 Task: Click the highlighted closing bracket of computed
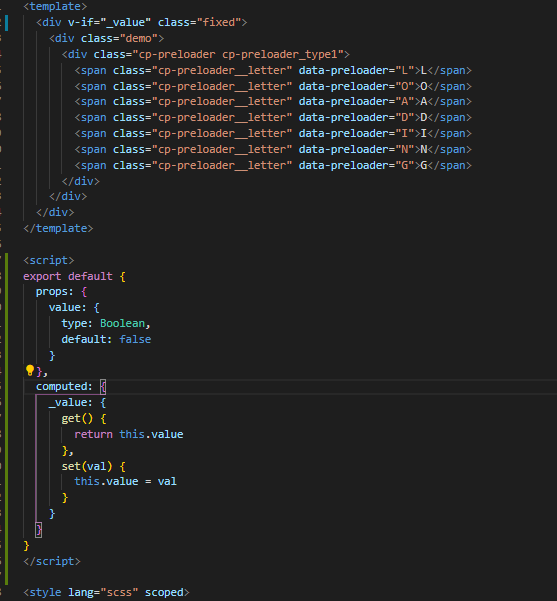pos(39,530)
